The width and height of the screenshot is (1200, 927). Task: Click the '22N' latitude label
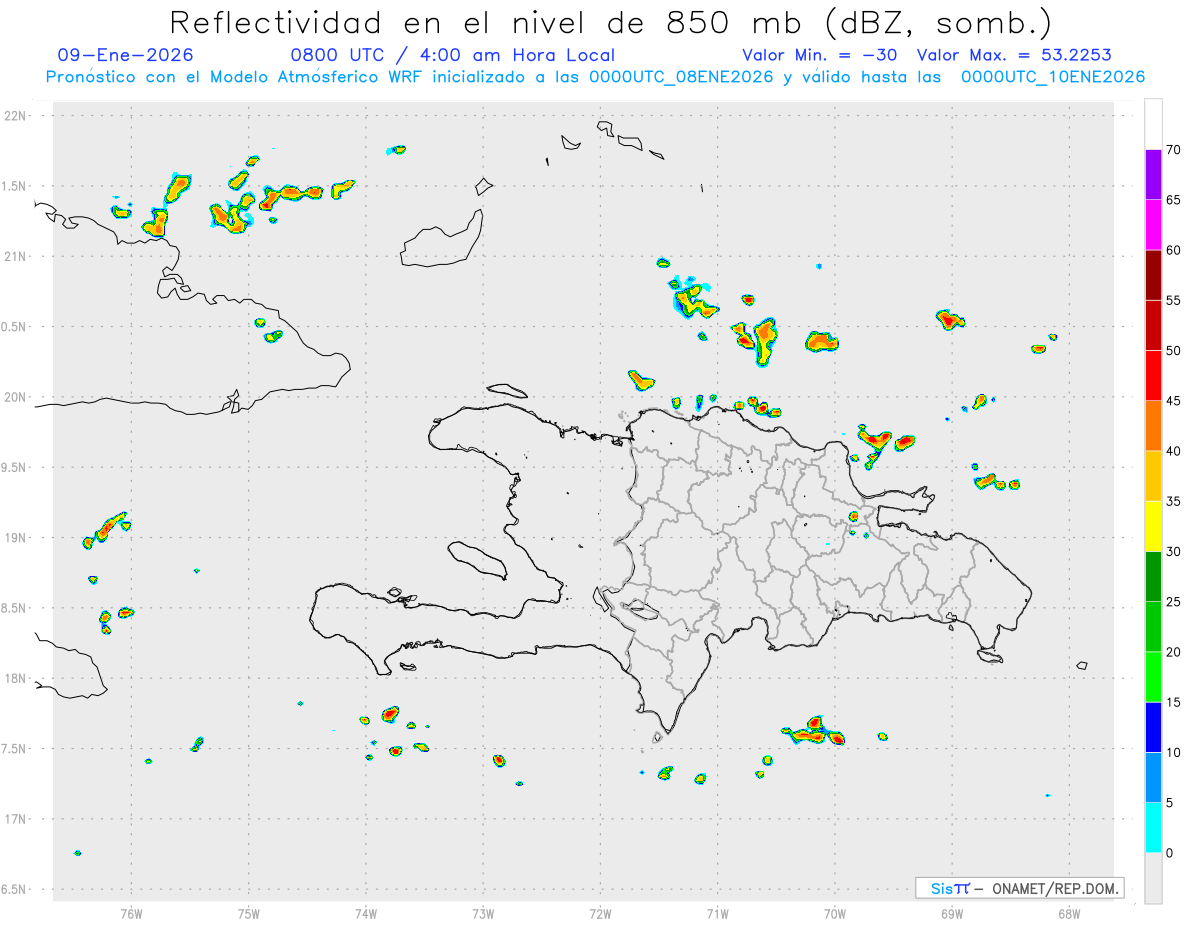point(16,116)
